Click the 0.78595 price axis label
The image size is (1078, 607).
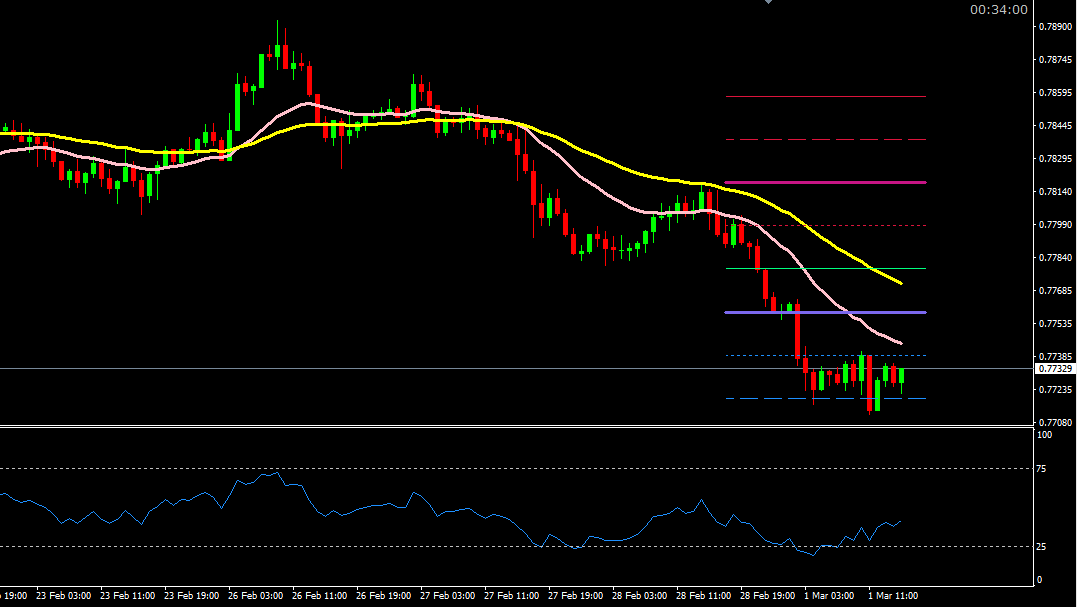coord(1055,93)
